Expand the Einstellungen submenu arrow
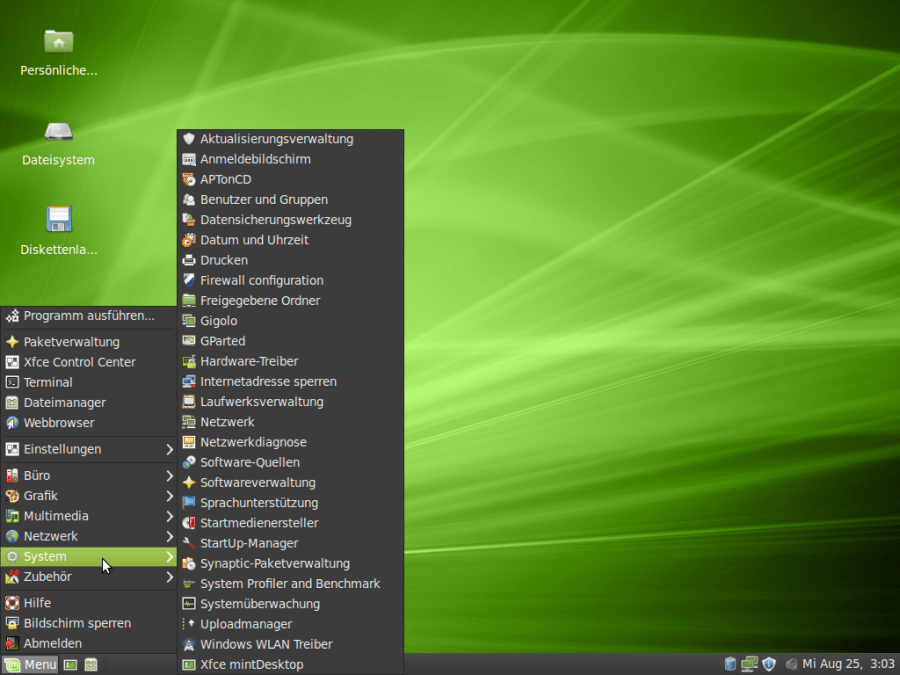 170,450
